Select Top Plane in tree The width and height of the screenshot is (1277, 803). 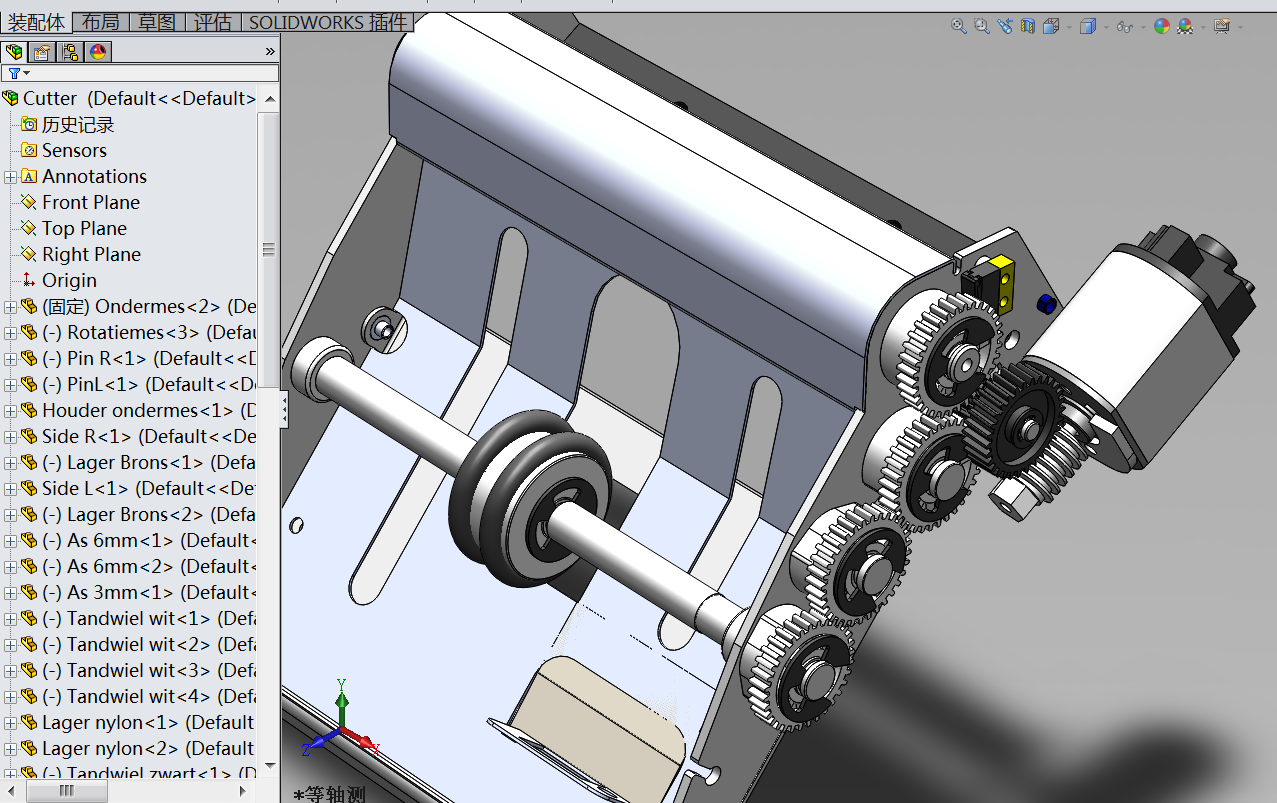(84, 228)
